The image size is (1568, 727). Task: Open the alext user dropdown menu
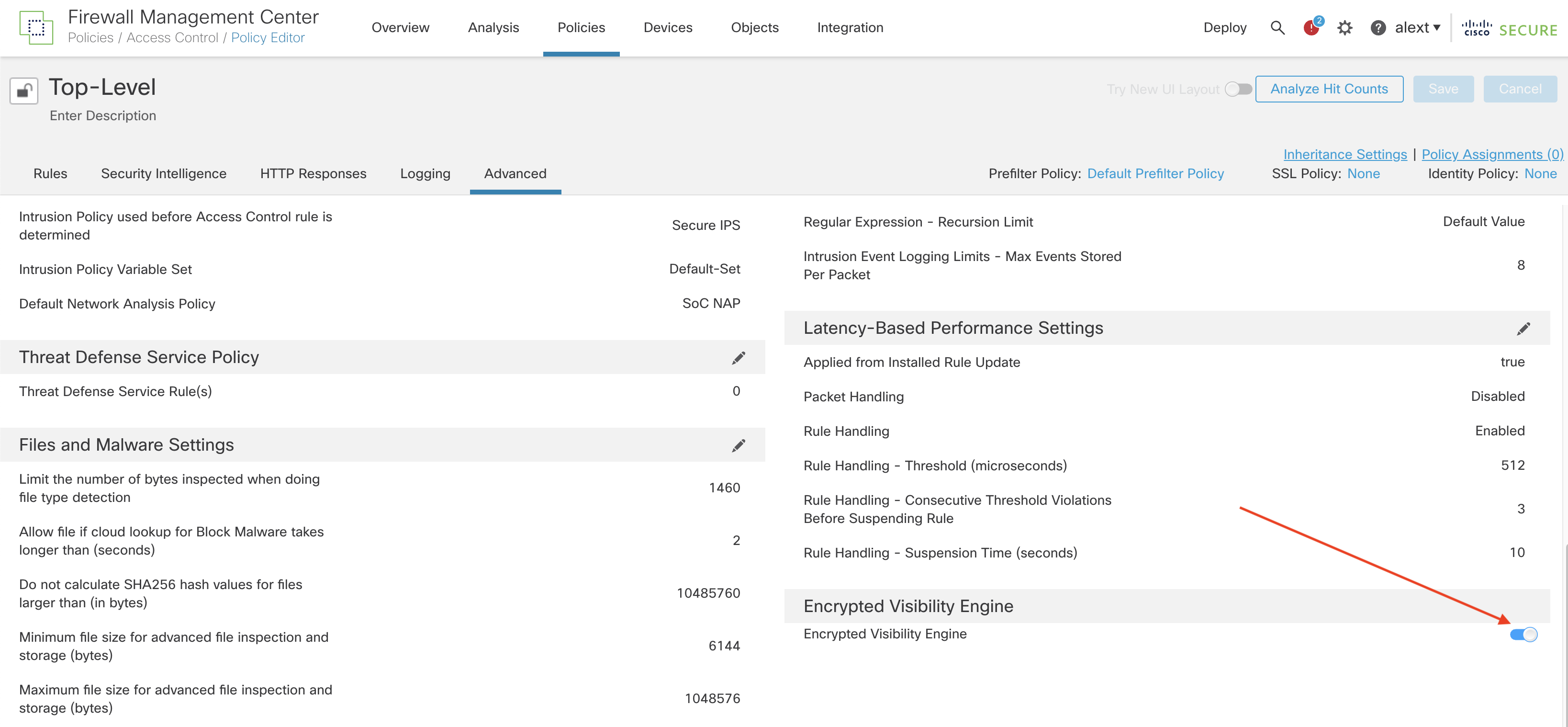[1417, 28]
